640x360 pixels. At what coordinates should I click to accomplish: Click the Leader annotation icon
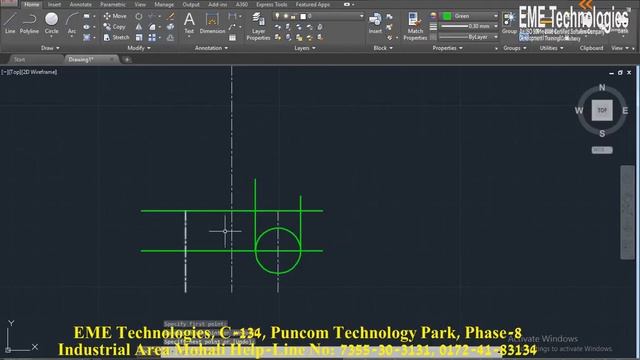coord(232,27)
